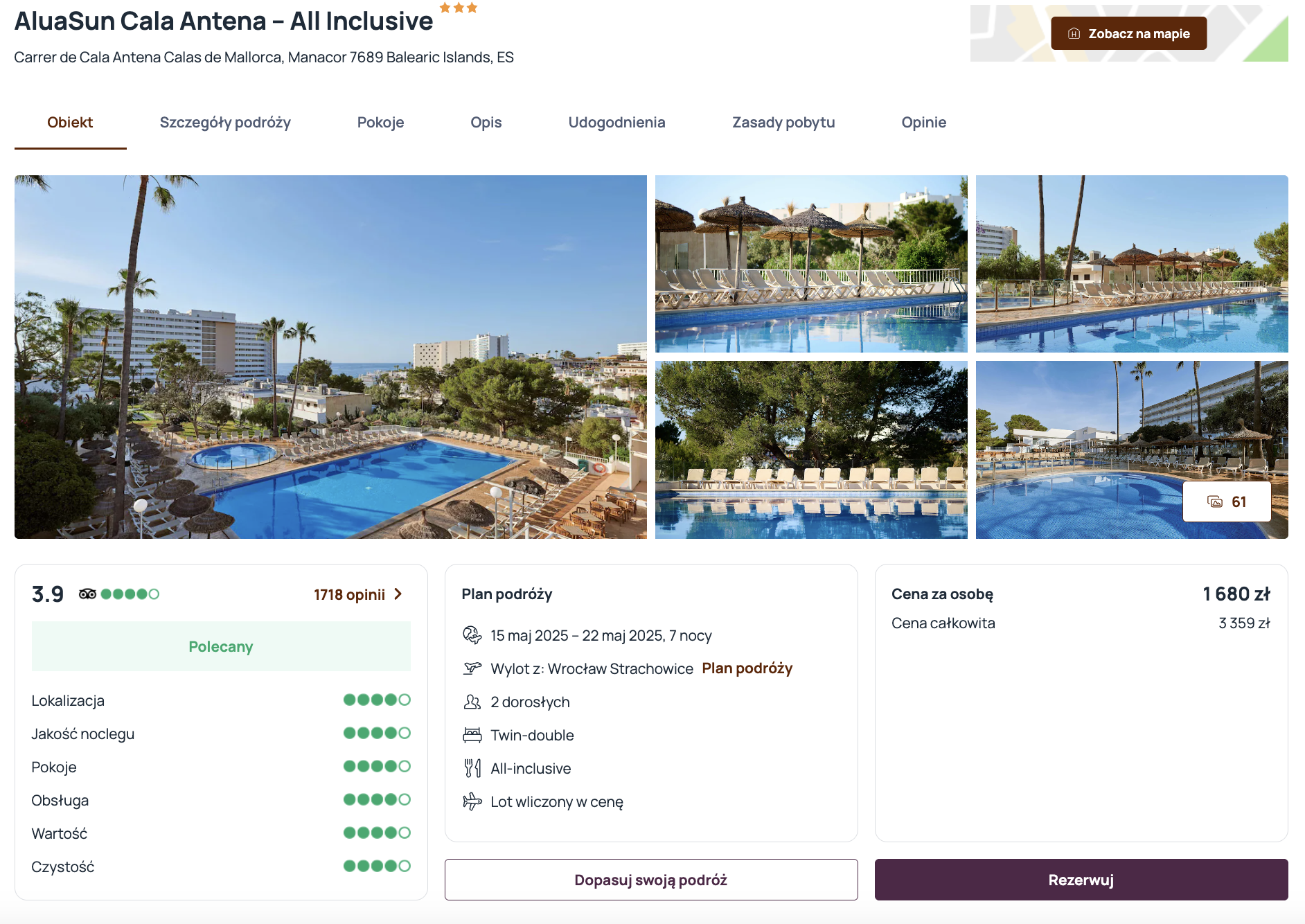The image size is (1305, 924).
Task: Click the Lokalizacja rating dots
Action: 377,700
